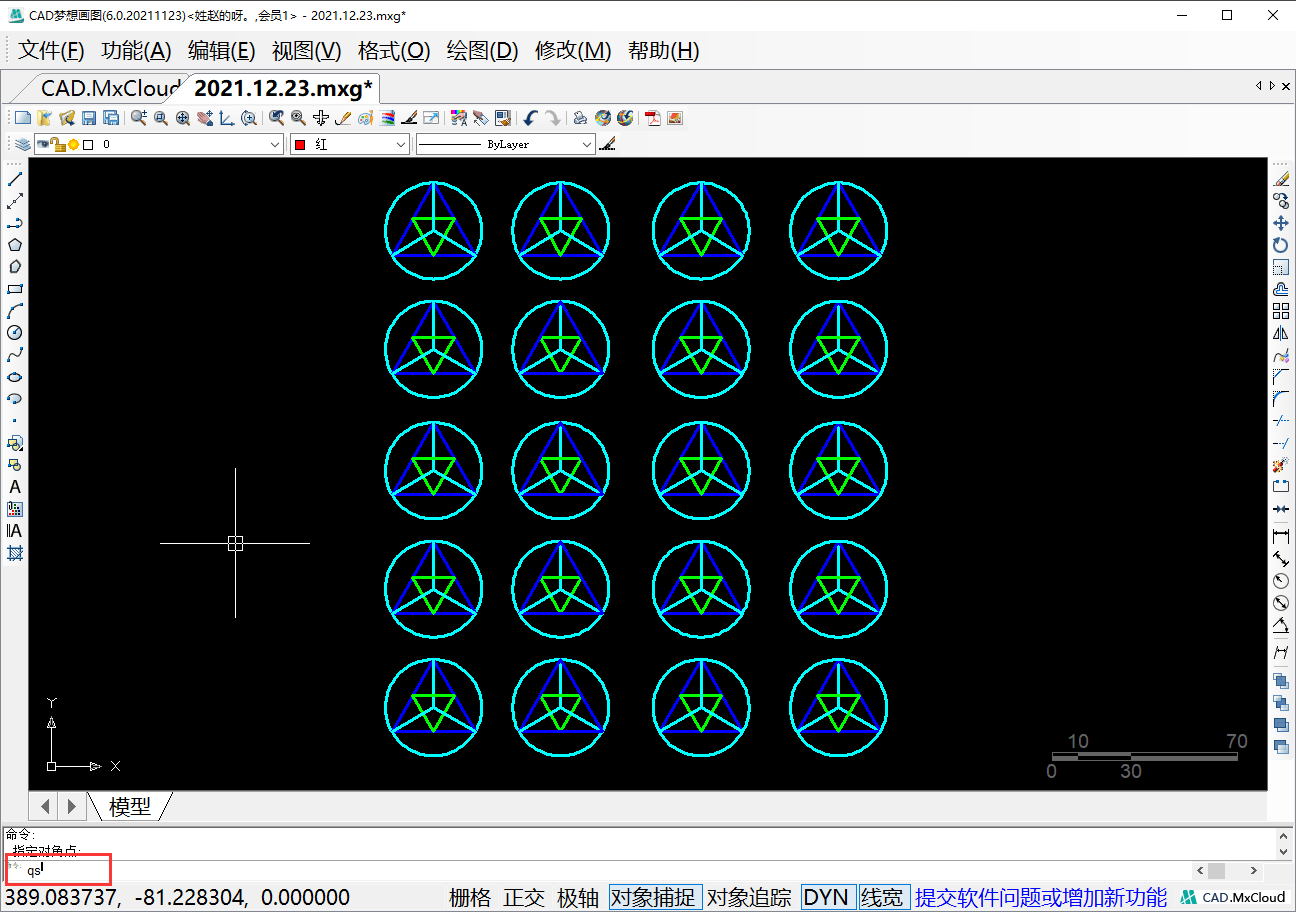Click the Save file icon
This screenshot has height=912, width=1296.
[88, 118]
